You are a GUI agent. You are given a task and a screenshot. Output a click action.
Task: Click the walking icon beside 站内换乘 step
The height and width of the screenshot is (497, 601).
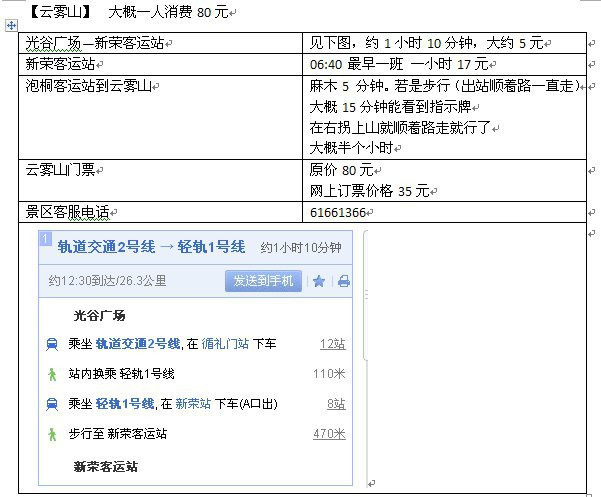click(x=51, y=374)
